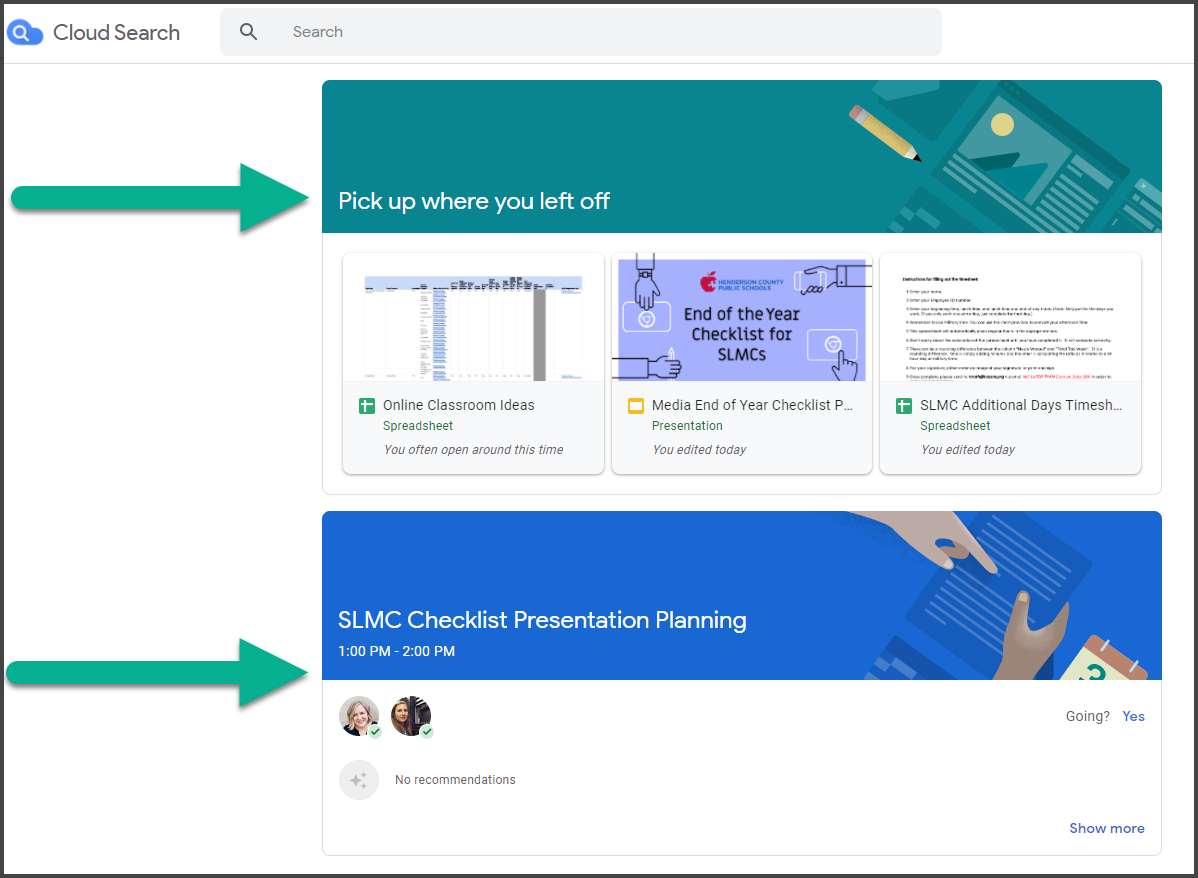Click the green checkmark on the first attendee

[374, 731]
